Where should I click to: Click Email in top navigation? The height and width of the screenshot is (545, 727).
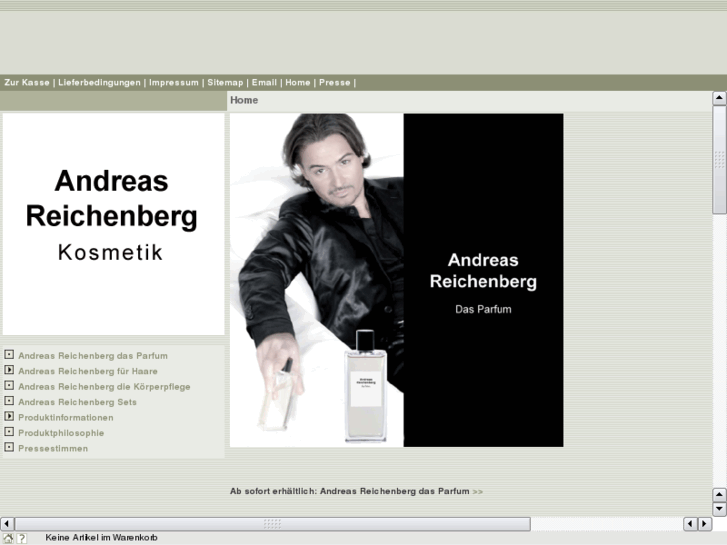click(264, 83)
